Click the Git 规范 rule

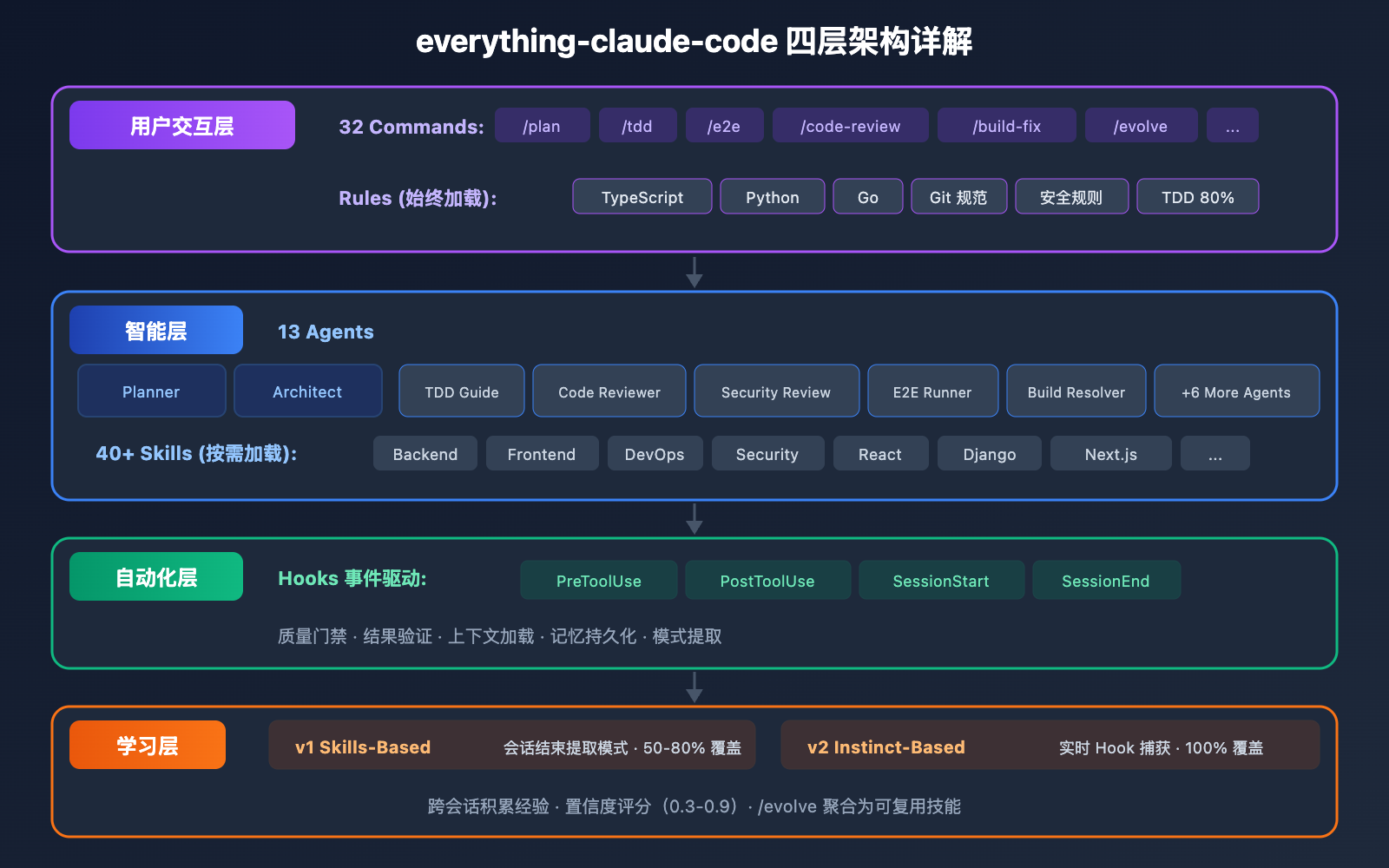958,196
